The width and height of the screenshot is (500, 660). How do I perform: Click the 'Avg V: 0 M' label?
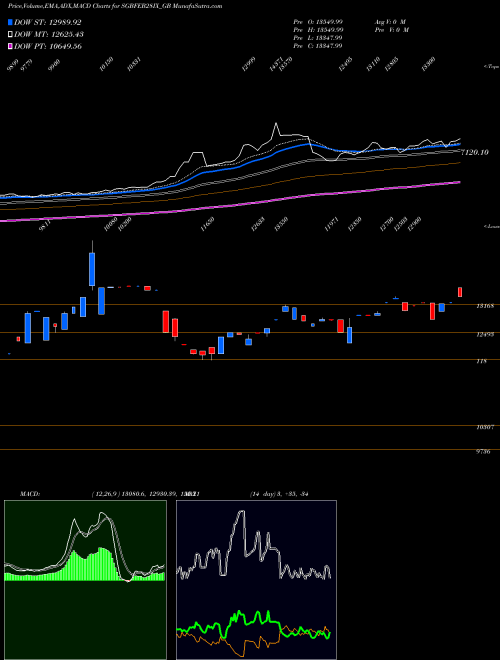coord(391,21)
